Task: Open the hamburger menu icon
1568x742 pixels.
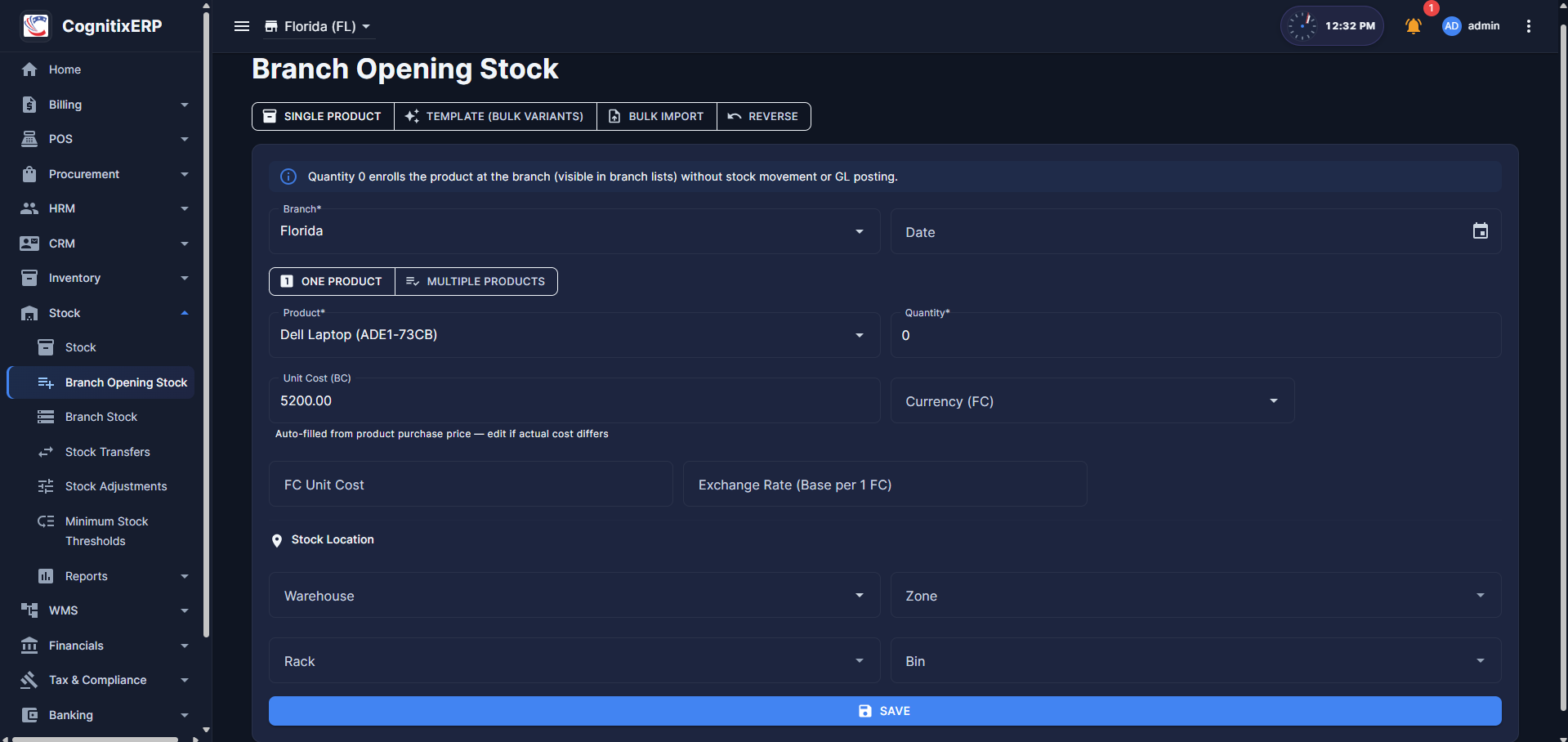Action: [x=242, y=26]
